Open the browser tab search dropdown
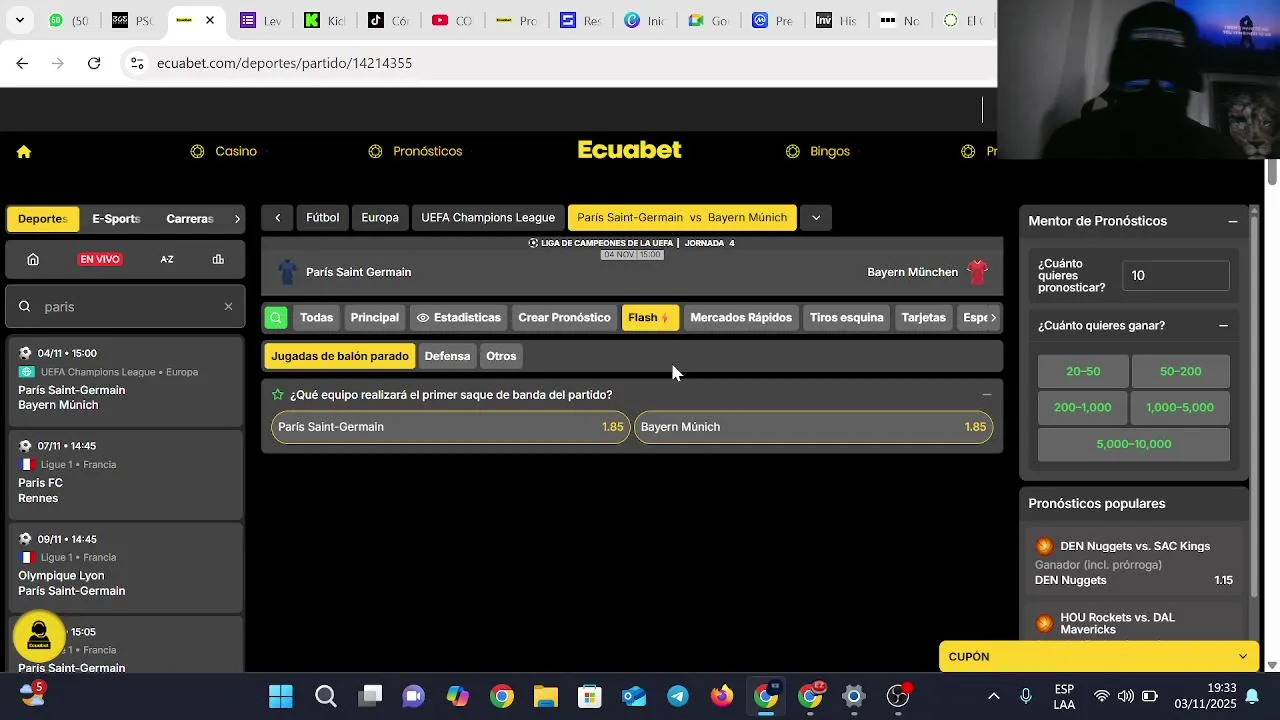This screenshot has height=720, width=1280. point(19,20)
